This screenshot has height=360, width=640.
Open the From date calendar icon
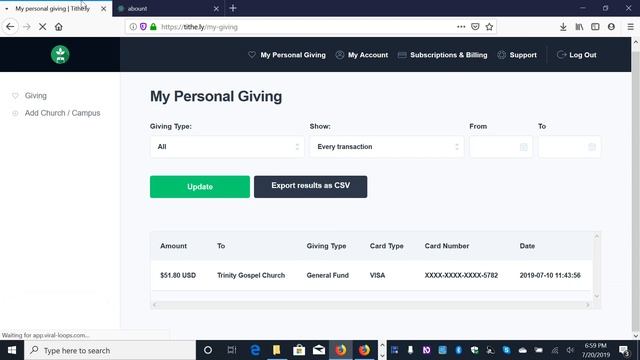[524, 147]
